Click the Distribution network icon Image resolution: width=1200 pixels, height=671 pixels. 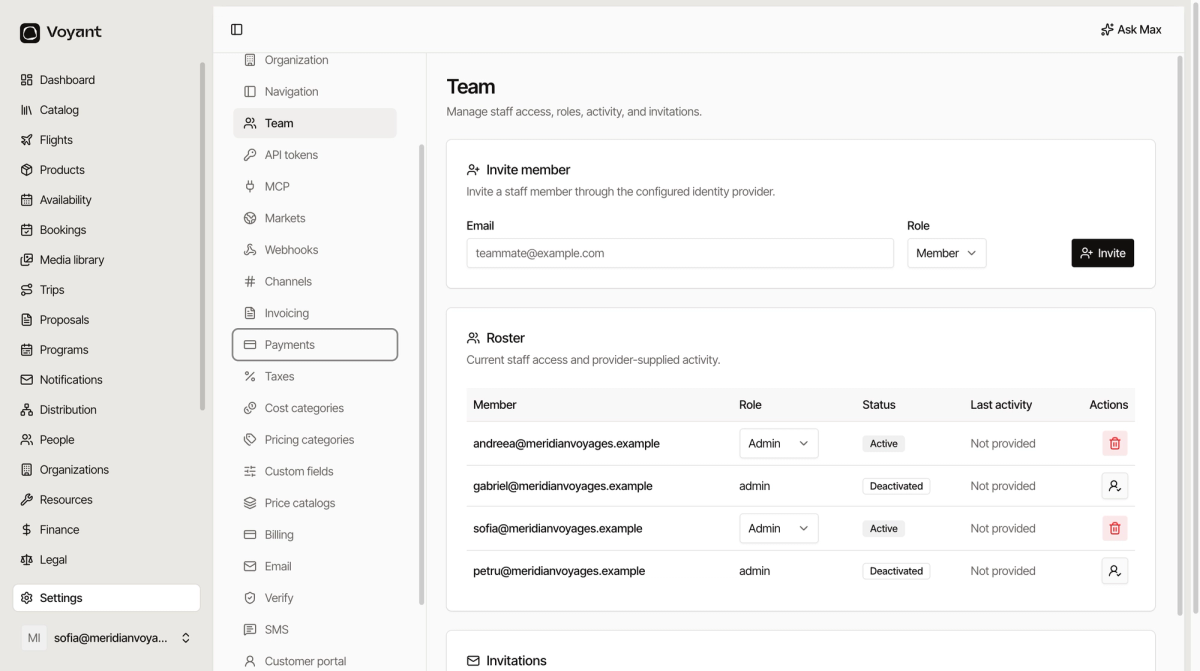[x=27, y=410]
